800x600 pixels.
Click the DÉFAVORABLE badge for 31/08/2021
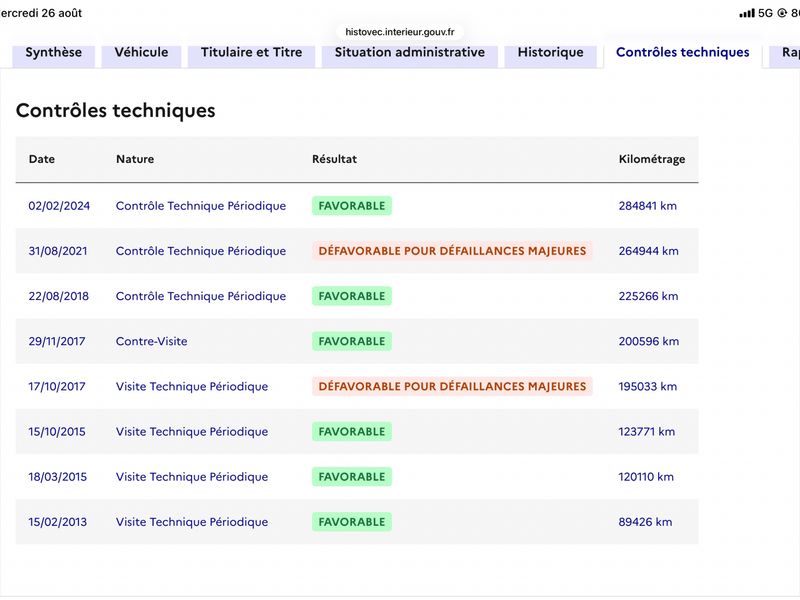[452, 251]
